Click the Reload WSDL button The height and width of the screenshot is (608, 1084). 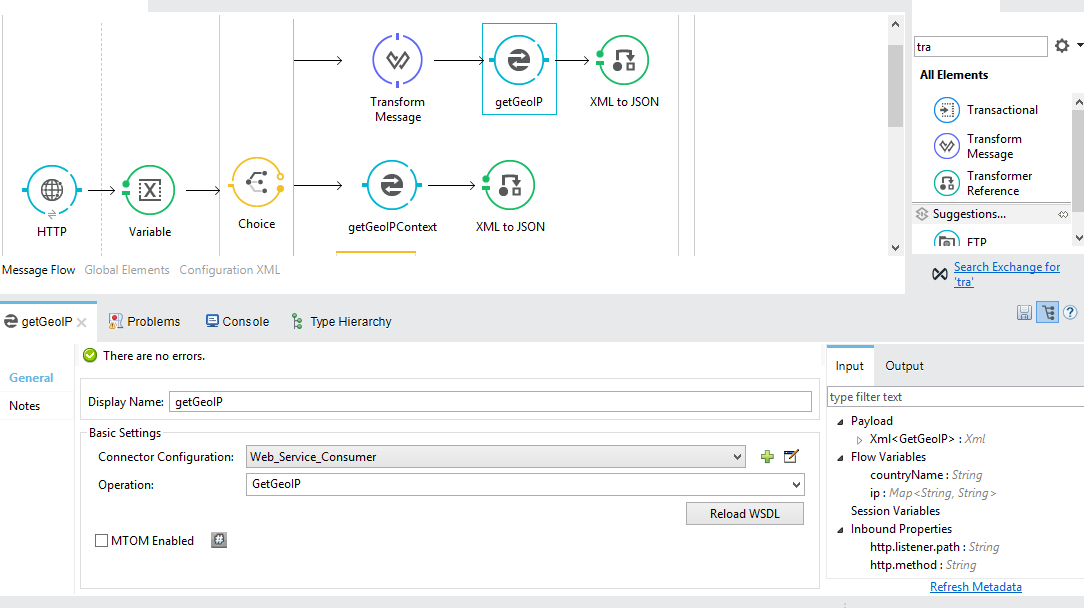(744, 514)
